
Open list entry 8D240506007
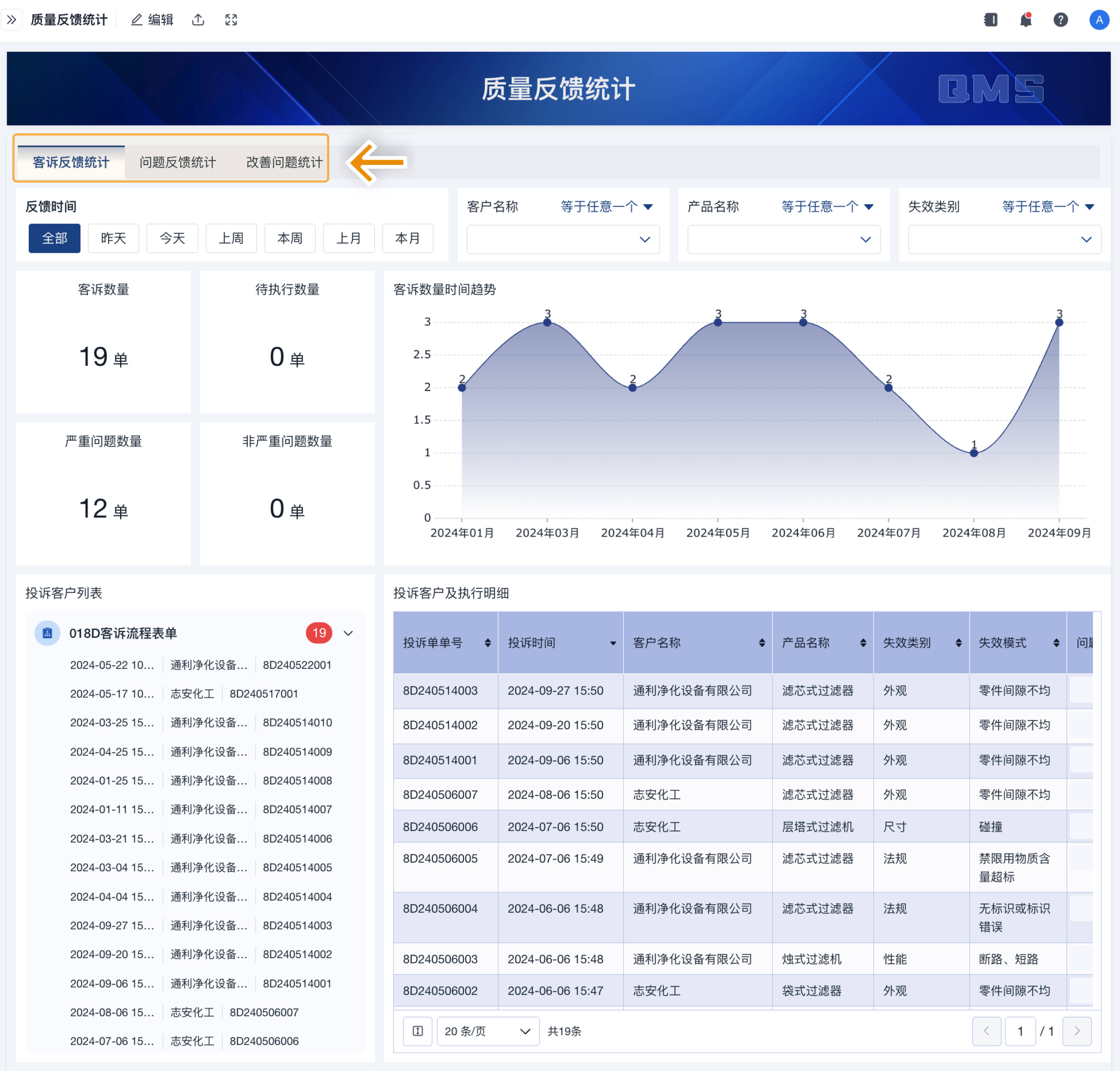tap(185, 1012)
